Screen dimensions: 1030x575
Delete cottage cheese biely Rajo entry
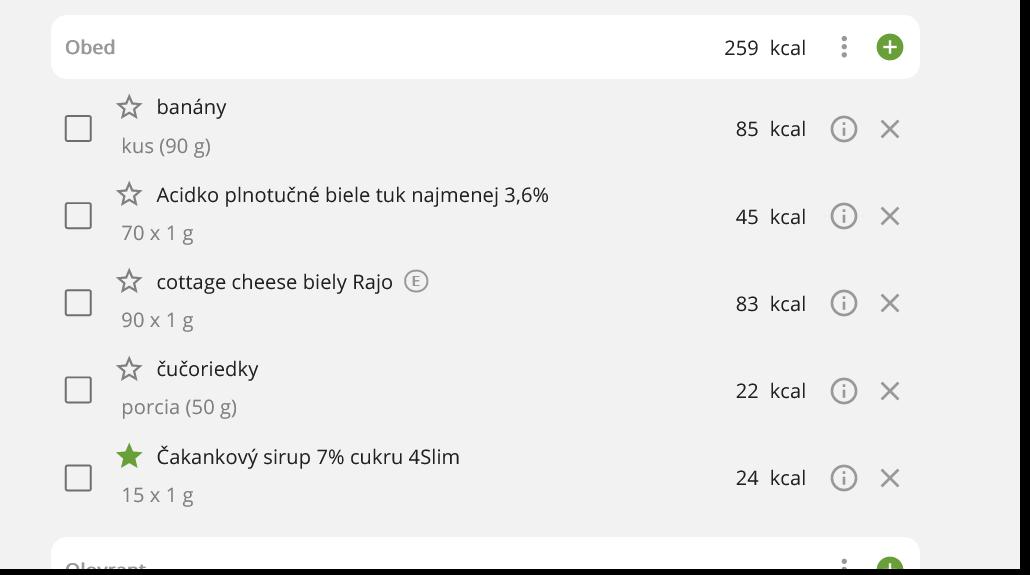[889, 303]
